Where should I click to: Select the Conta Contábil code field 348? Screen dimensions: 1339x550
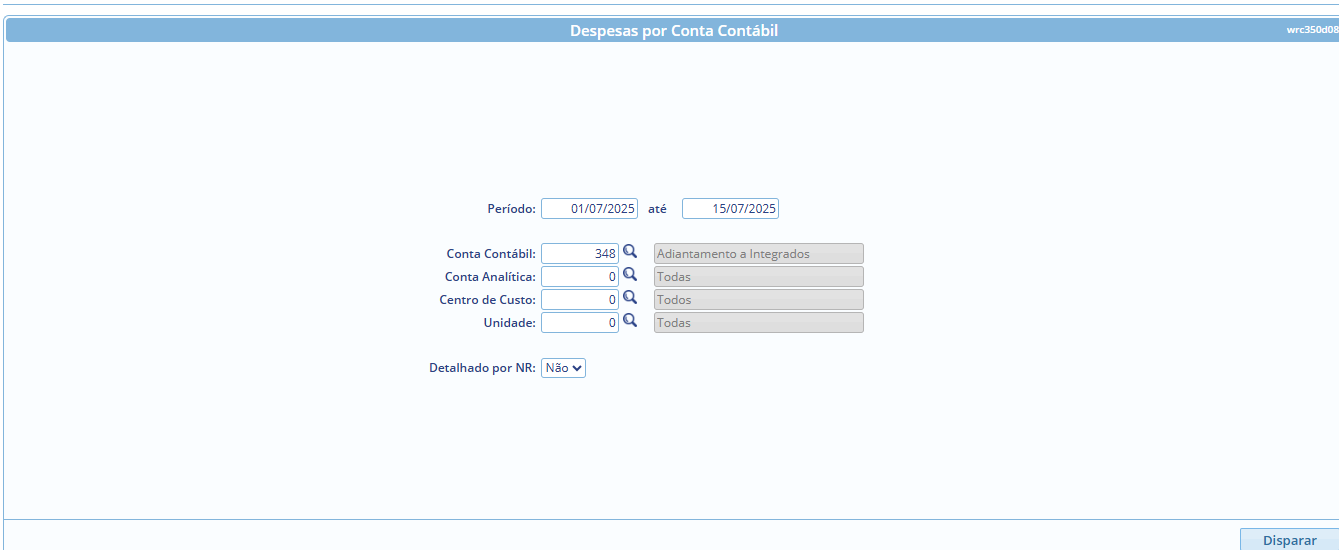580,254
